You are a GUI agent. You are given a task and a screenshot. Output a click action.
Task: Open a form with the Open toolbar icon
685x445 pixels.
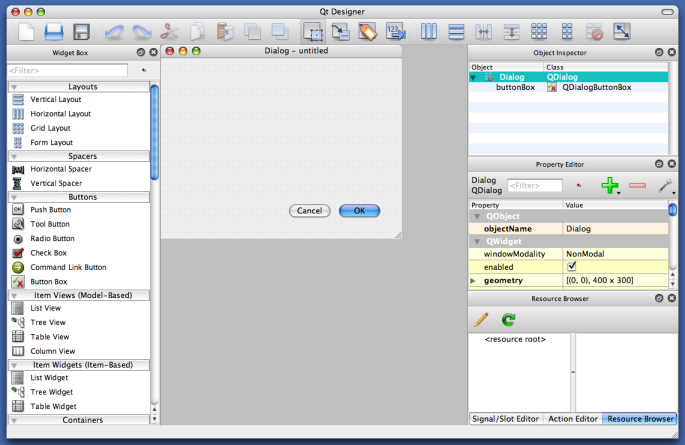point(54,32)
